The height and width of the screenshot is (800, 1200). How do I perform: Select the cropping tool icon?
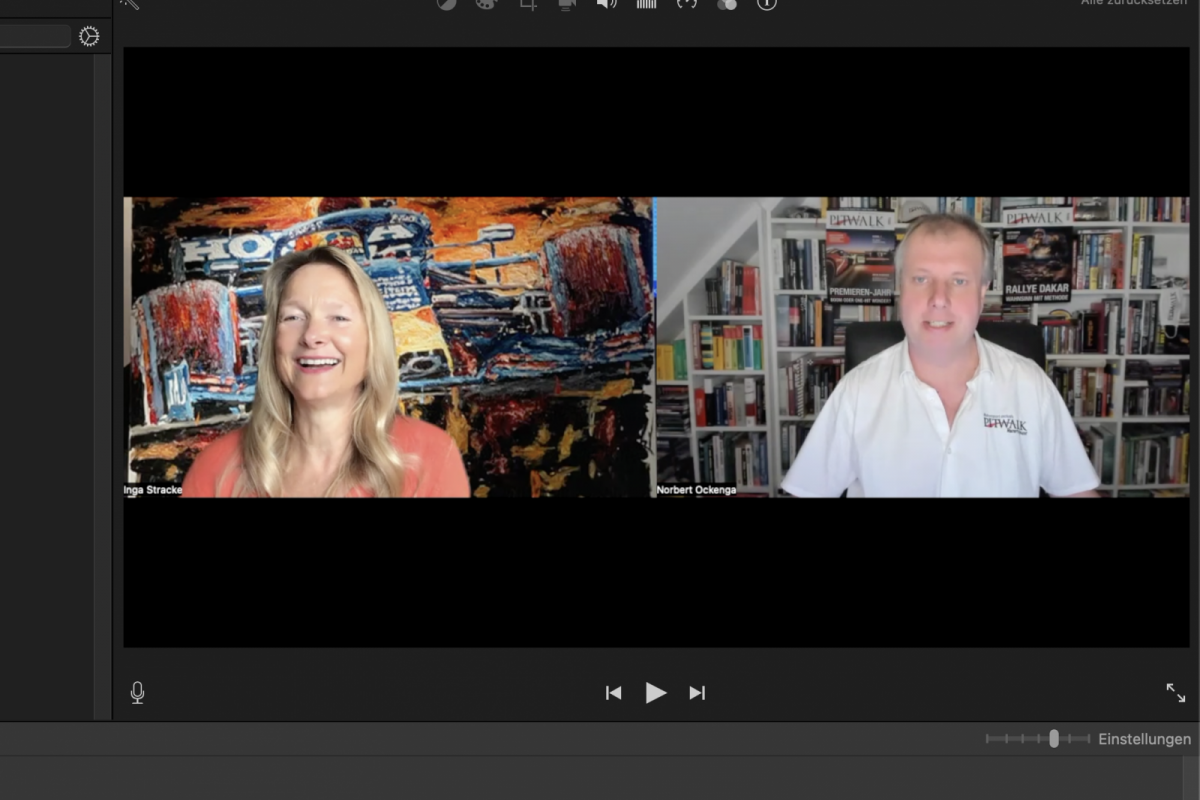pos(528,4)
